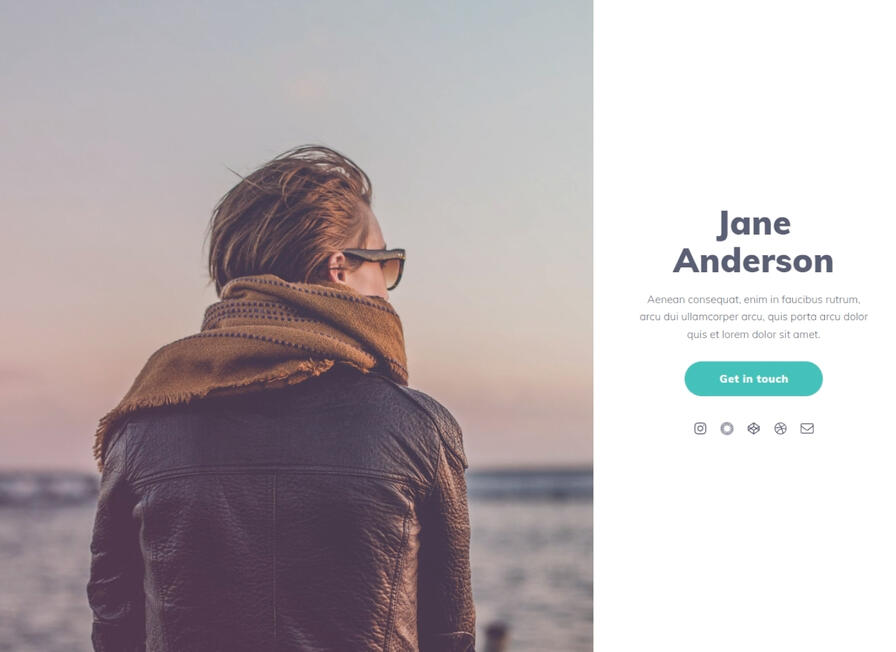Click the circular ring social icon
Screen dimensions: 896x652
coord(727,429)
